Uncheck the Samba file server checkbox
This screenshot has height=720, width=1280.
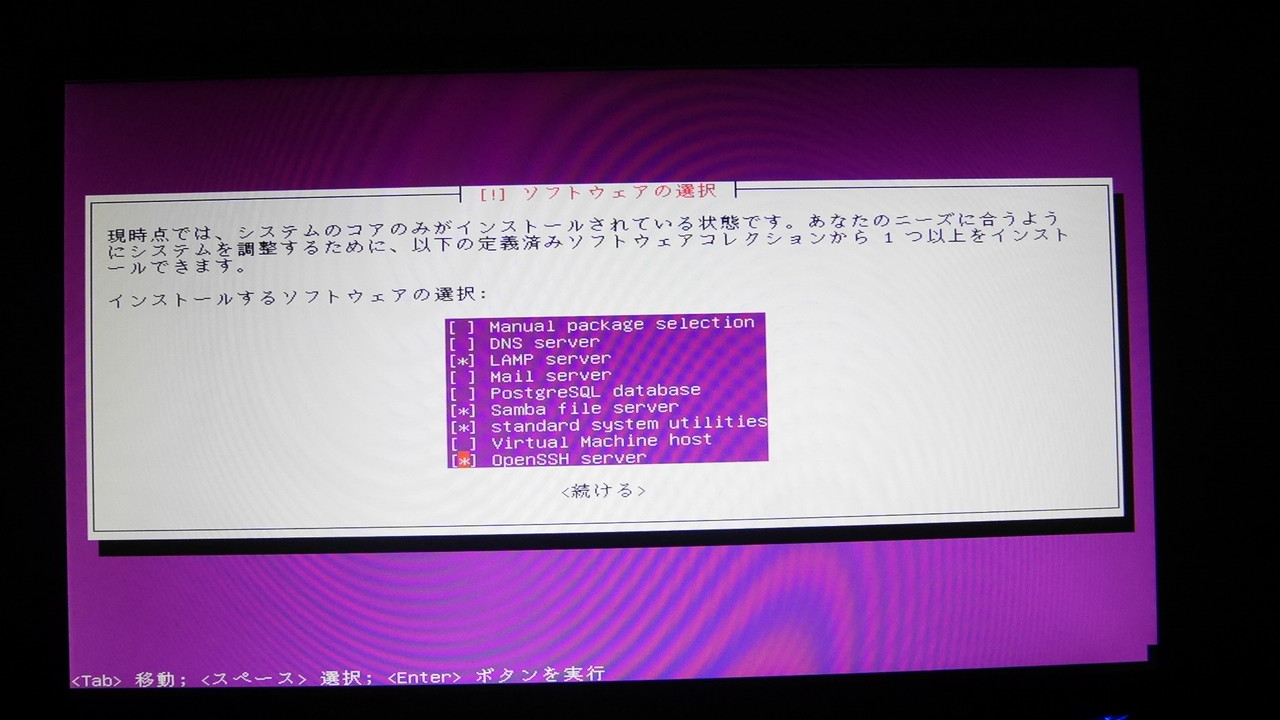pyautogui.click(x=462, y=410)
